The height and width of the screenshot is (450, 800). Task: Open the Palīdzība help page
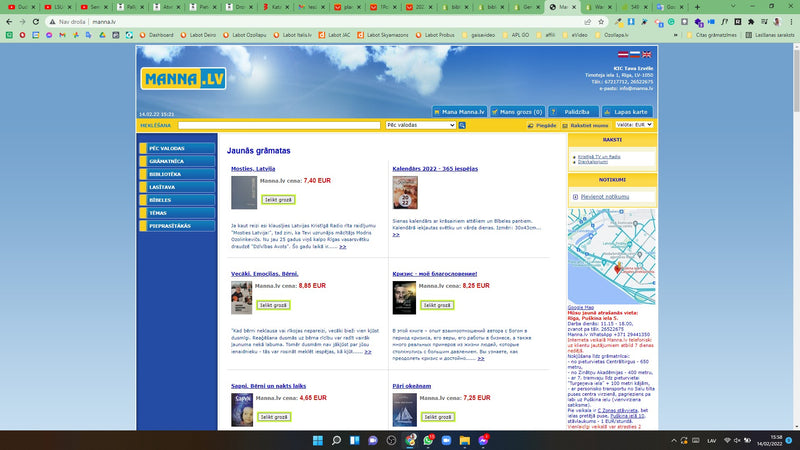[x=573, y=112]
